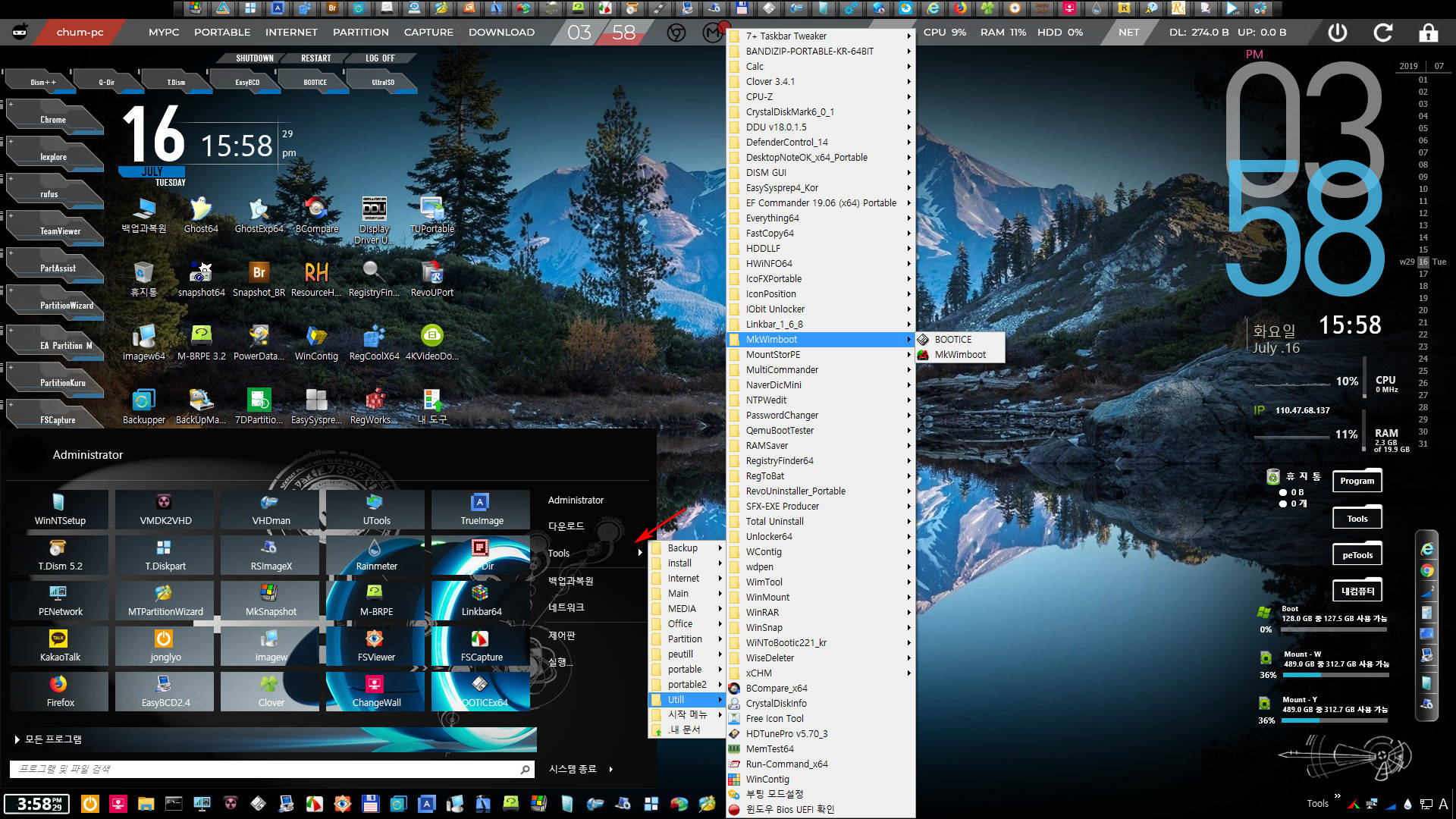The image size is (1456, 819).
Task: Launch WinNTSetup tile in start menu
Action: pyautogui.click(x=60, y=510)
